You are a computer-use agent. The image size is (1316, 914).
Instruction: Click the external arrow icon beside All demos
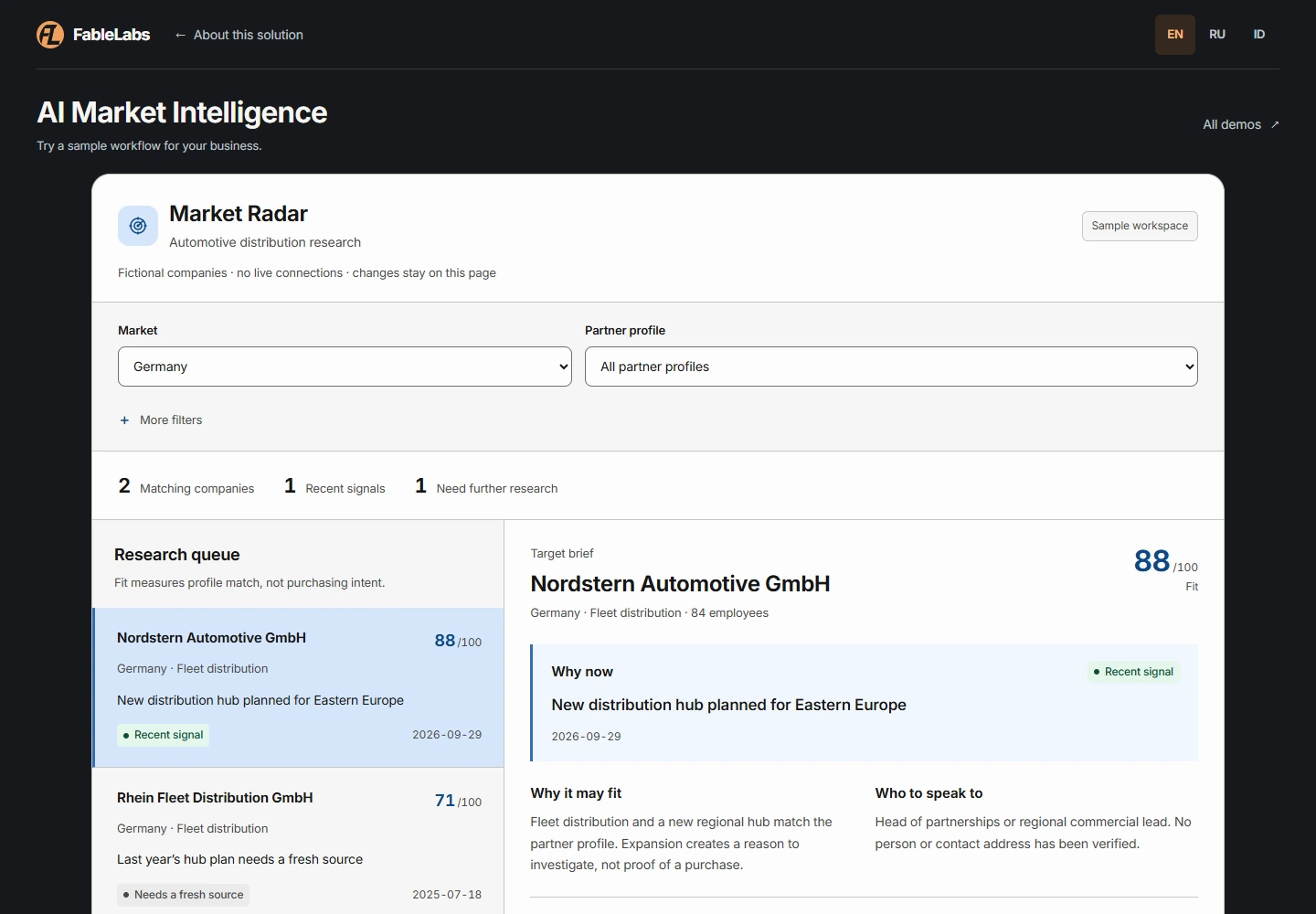pos(1275,124)
